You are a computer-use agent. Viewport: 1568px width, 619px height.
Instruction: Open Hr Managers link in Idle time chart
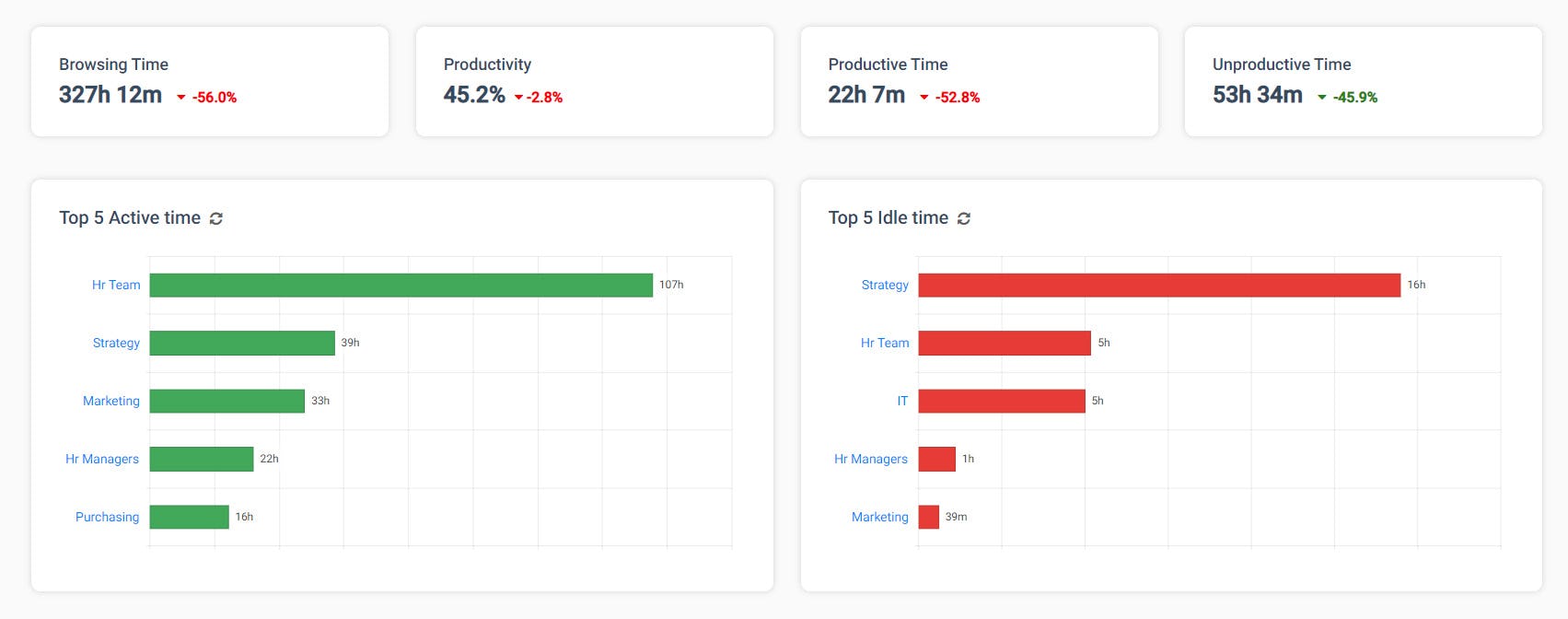871,459
